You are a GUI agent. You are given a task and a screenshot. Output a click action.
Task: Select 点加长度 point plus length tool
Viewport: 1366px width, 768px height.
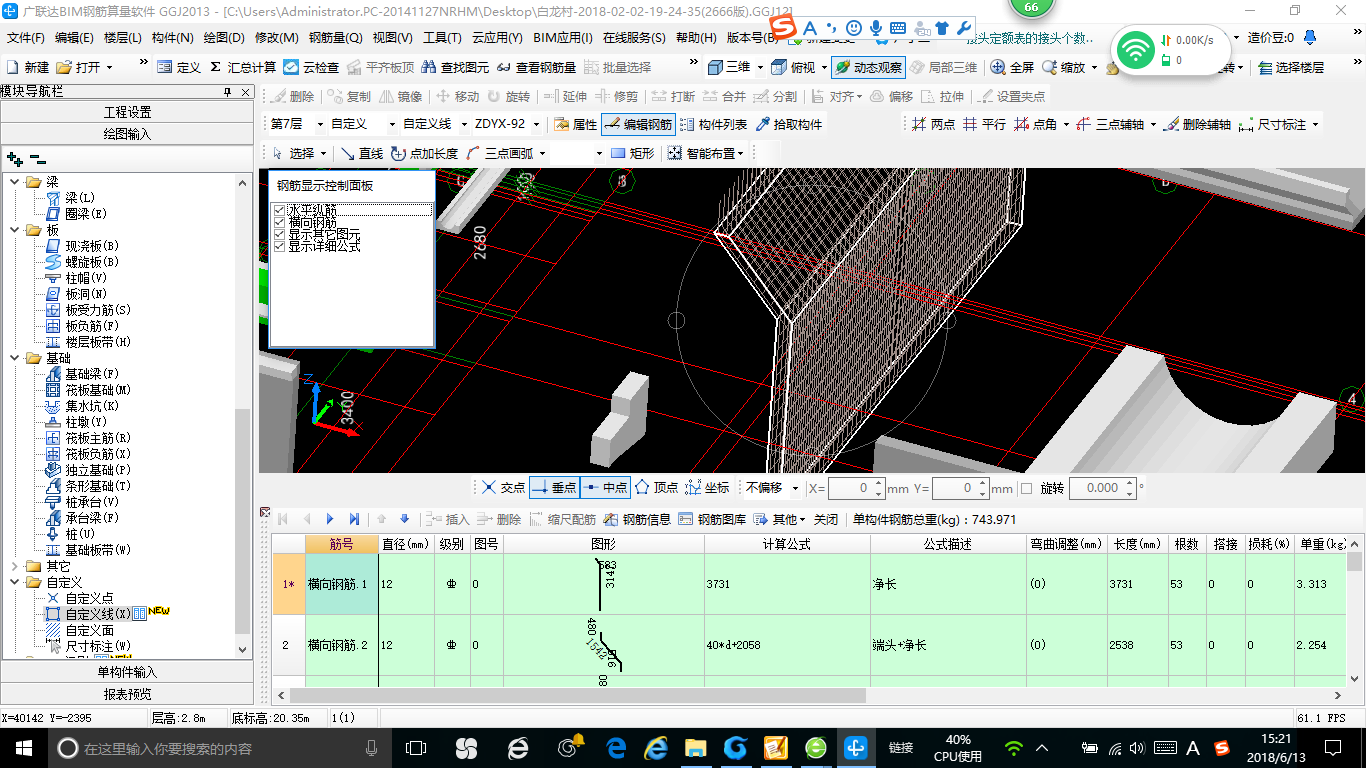pyautogui.click(x=424, y=153)
